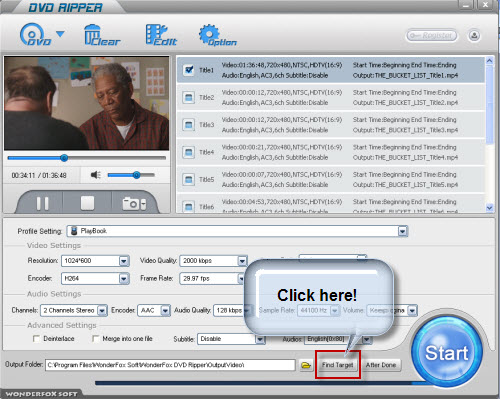
Task: Click the Clear trash can icon
Action: [x=102, y=35]
